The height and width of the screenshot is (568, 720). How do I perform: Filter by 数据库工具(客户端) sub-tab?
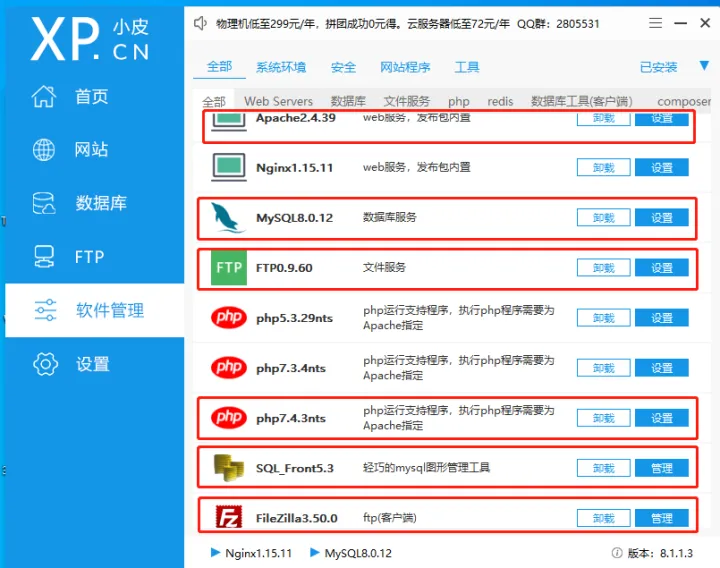pyautogui.click(x=582, y=101)
